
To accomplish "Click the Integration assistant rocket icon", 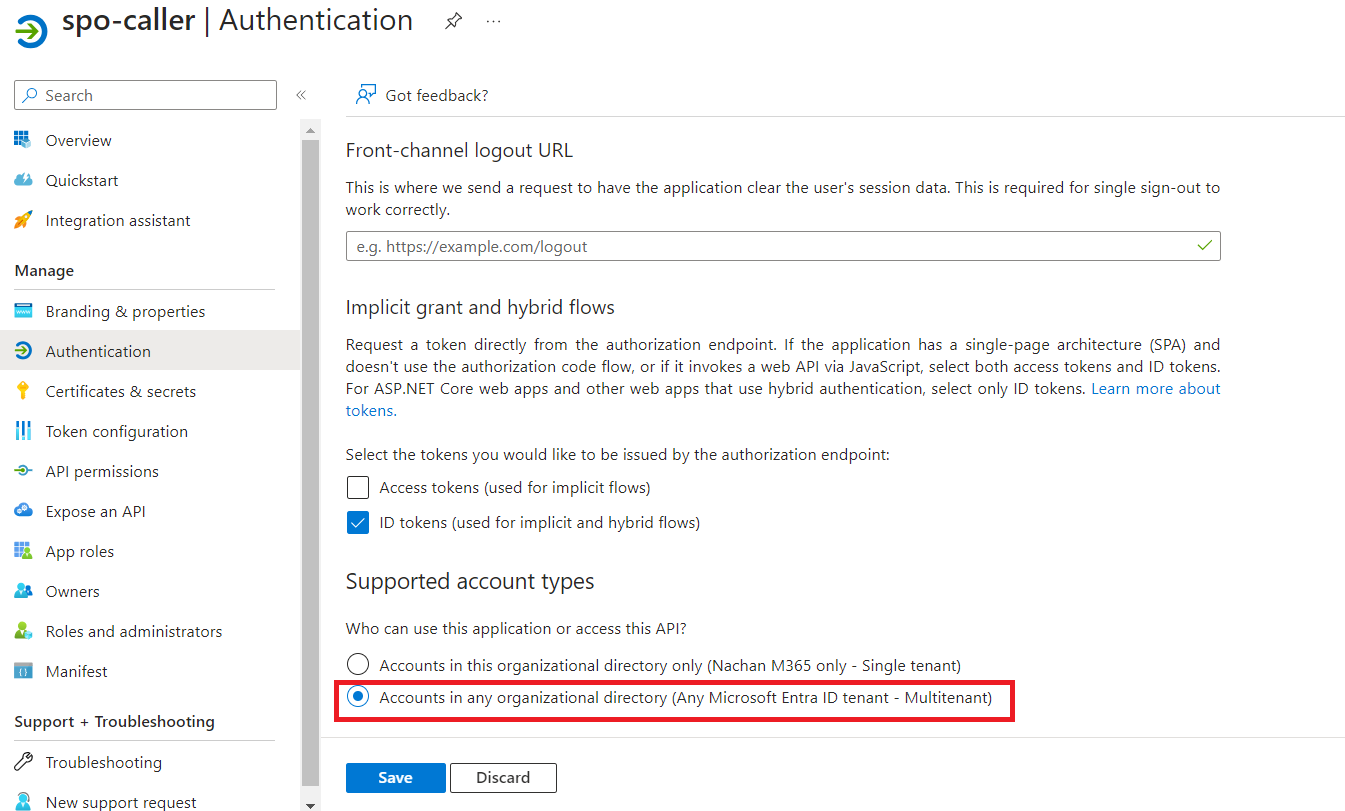I will pos(23,220).
